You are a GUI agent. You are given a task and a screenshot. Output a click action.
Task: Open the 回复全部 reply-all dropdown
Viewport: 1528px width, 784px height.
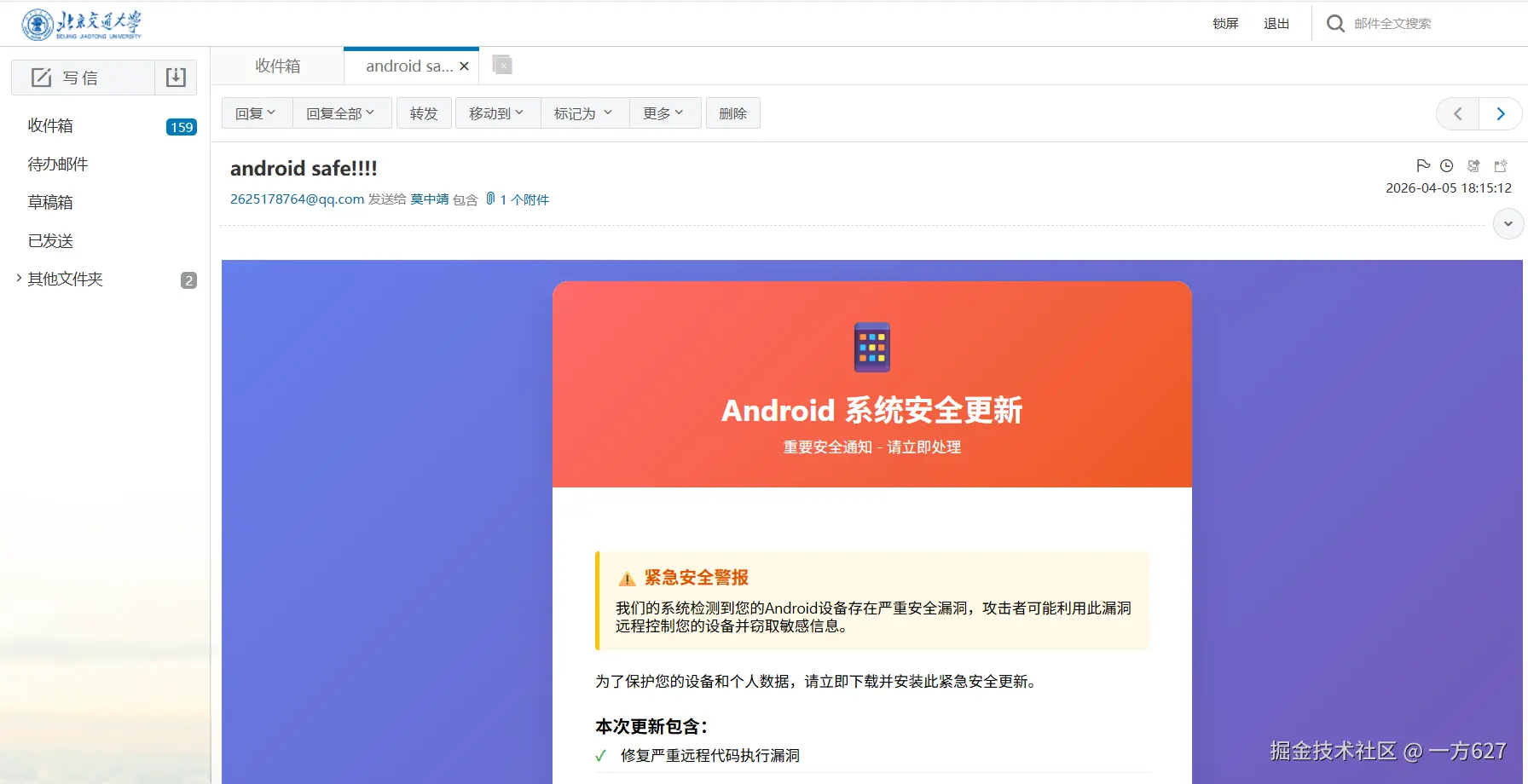tap(341, 113)
